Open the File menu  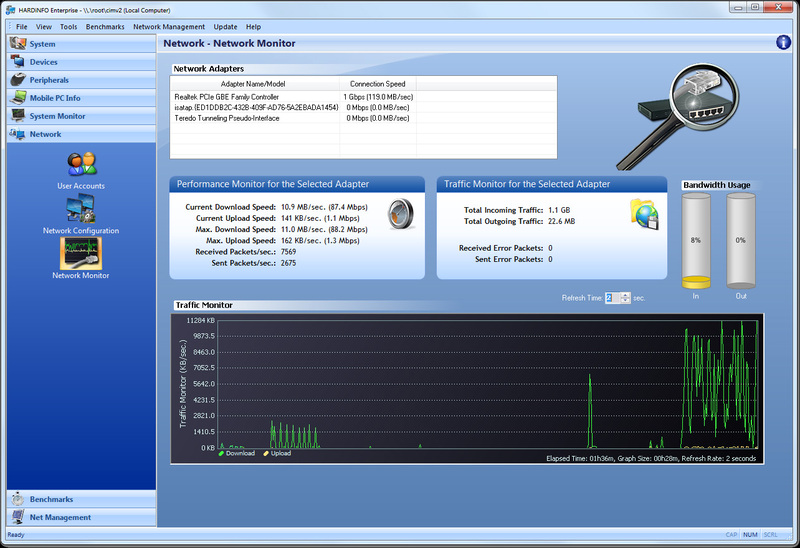pyautogui.click(x=21, y=27)
